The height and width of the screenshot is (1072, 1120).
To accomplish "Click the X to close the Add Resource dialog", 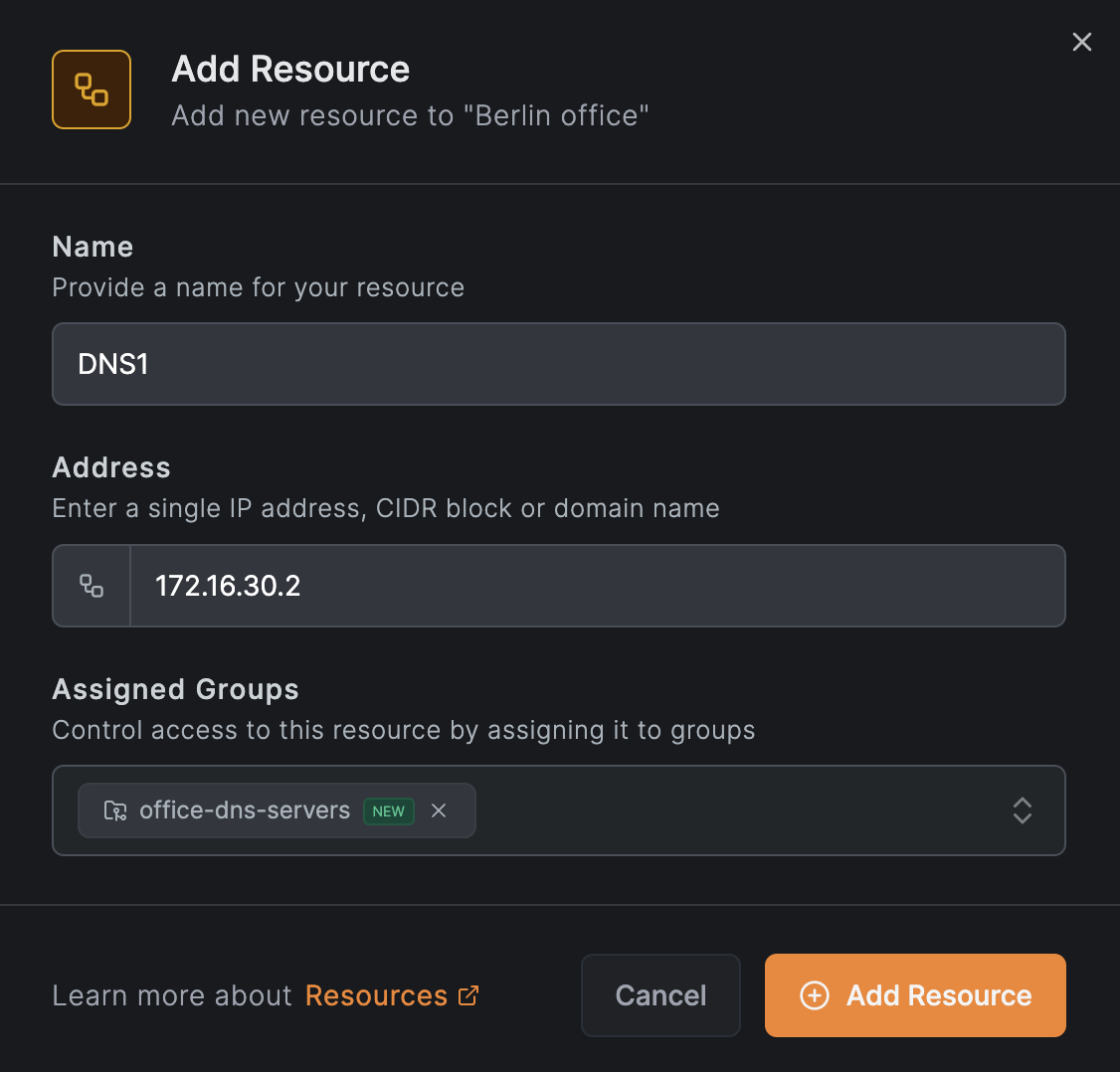I will pos(1082,42).
